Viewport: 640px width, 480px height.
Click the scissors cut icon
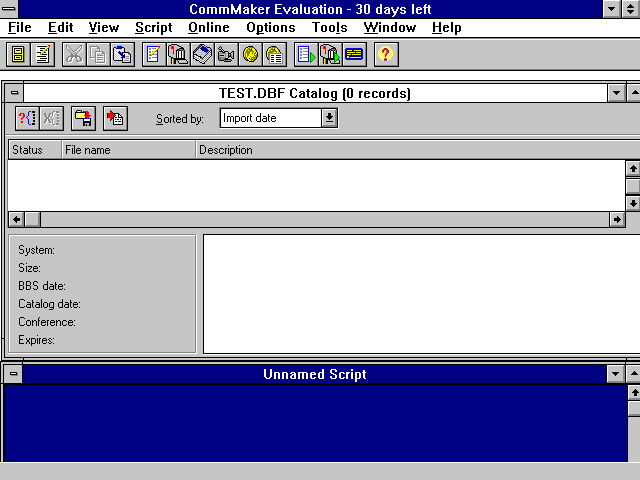[74, 54]
